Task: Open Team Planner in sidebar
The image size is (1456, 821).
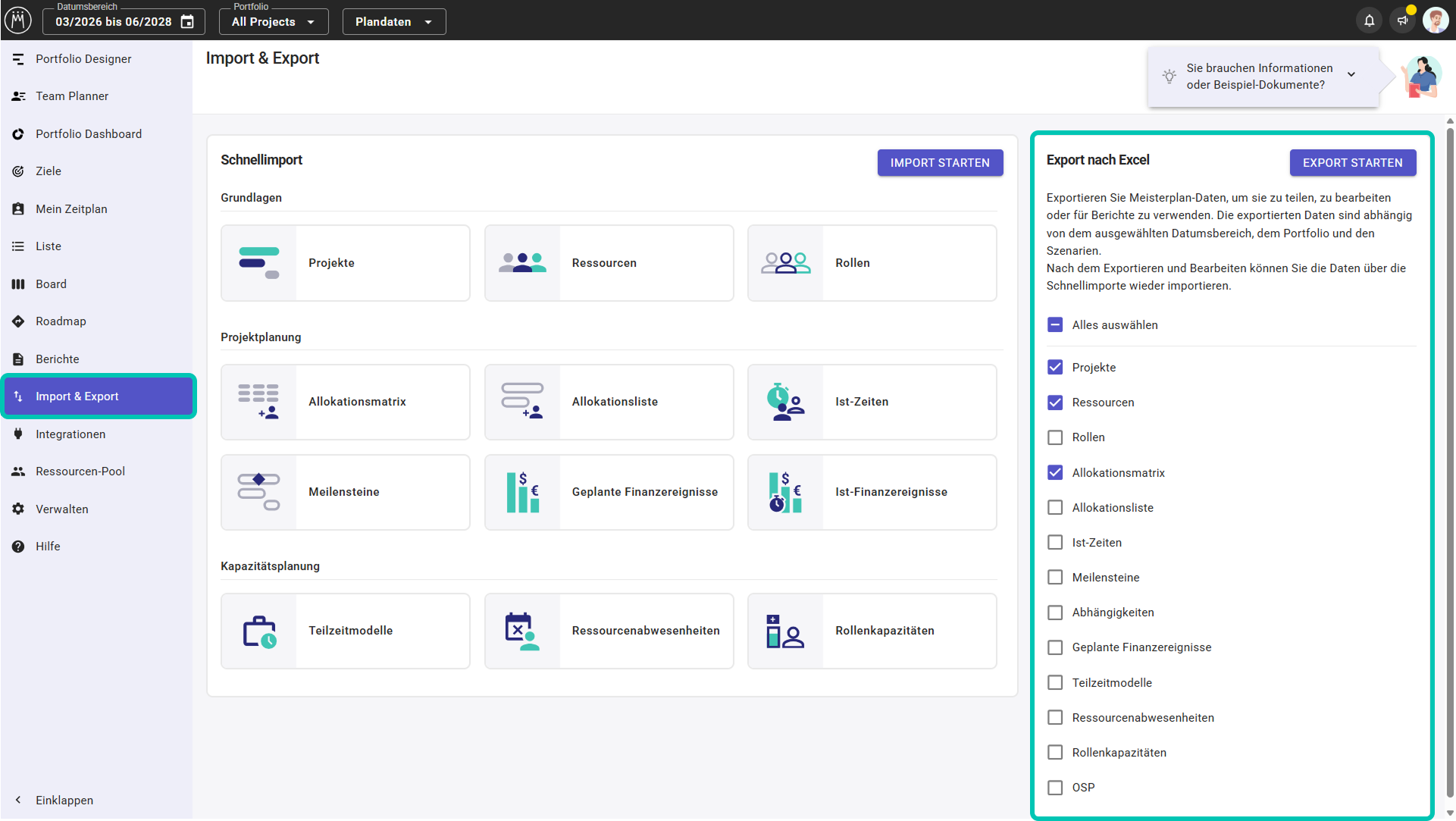Action: (96, 96)
